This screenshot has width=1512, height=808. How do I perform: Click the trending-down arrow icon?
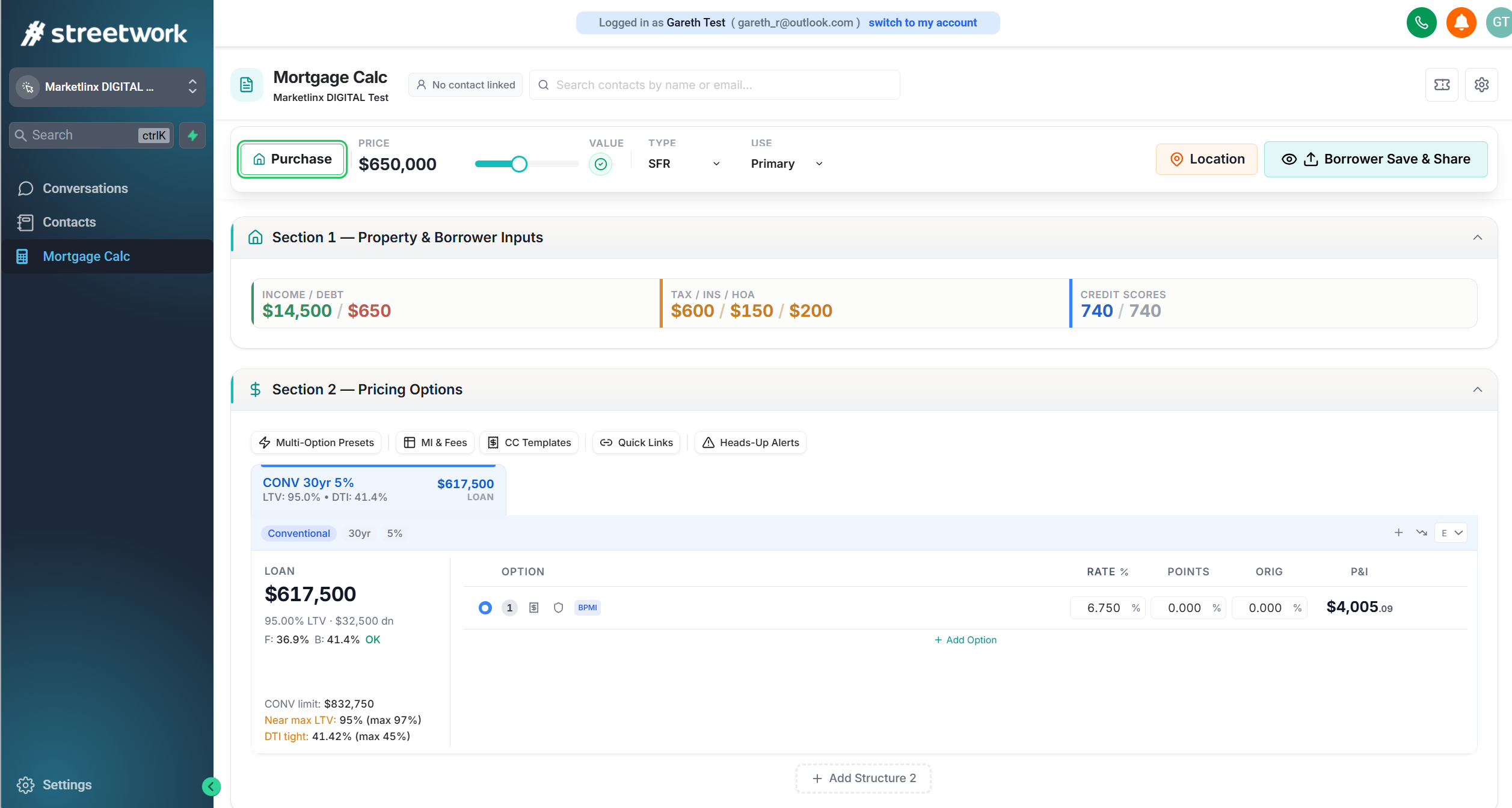pos(1421,533)
